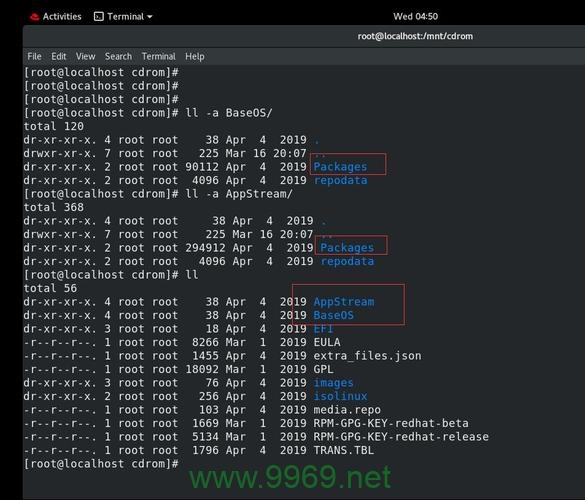Click Packages directory under BaseOS listing
The height and width of the screenshot is (500, 585).
[x=340, y=167]
